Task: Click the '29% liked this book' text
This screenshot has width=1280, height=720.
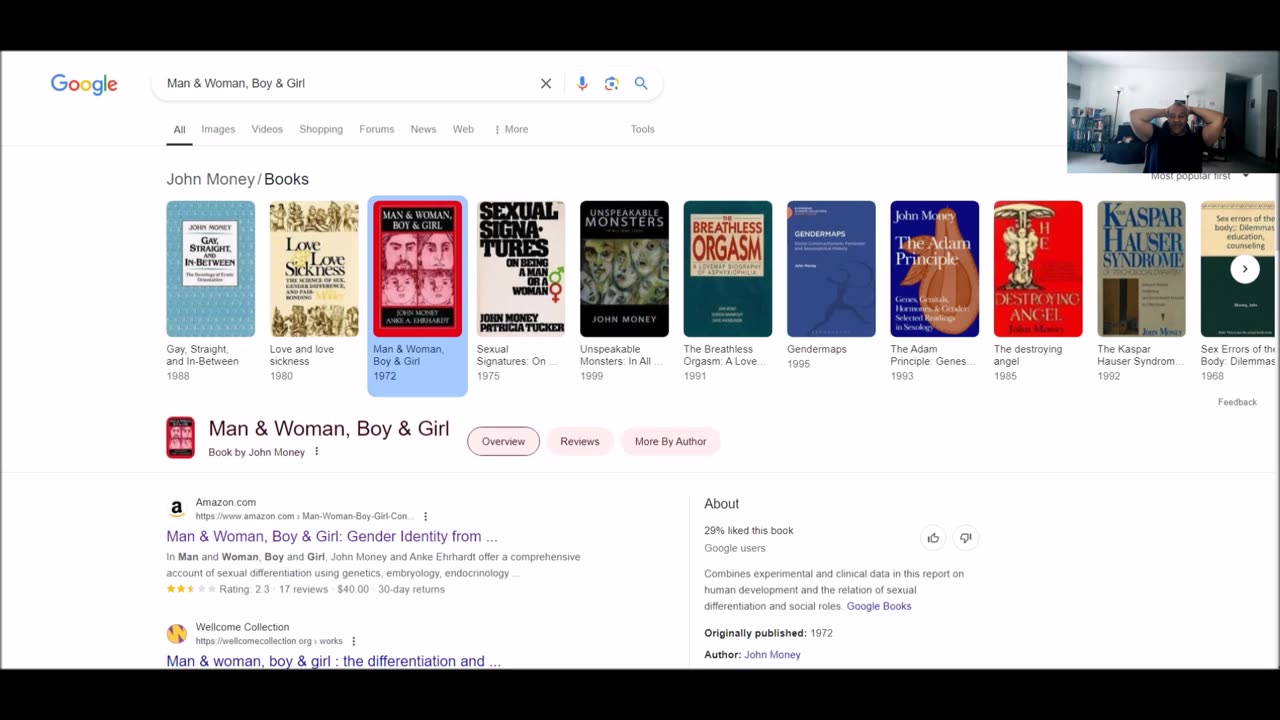Action: click(749, 531)
